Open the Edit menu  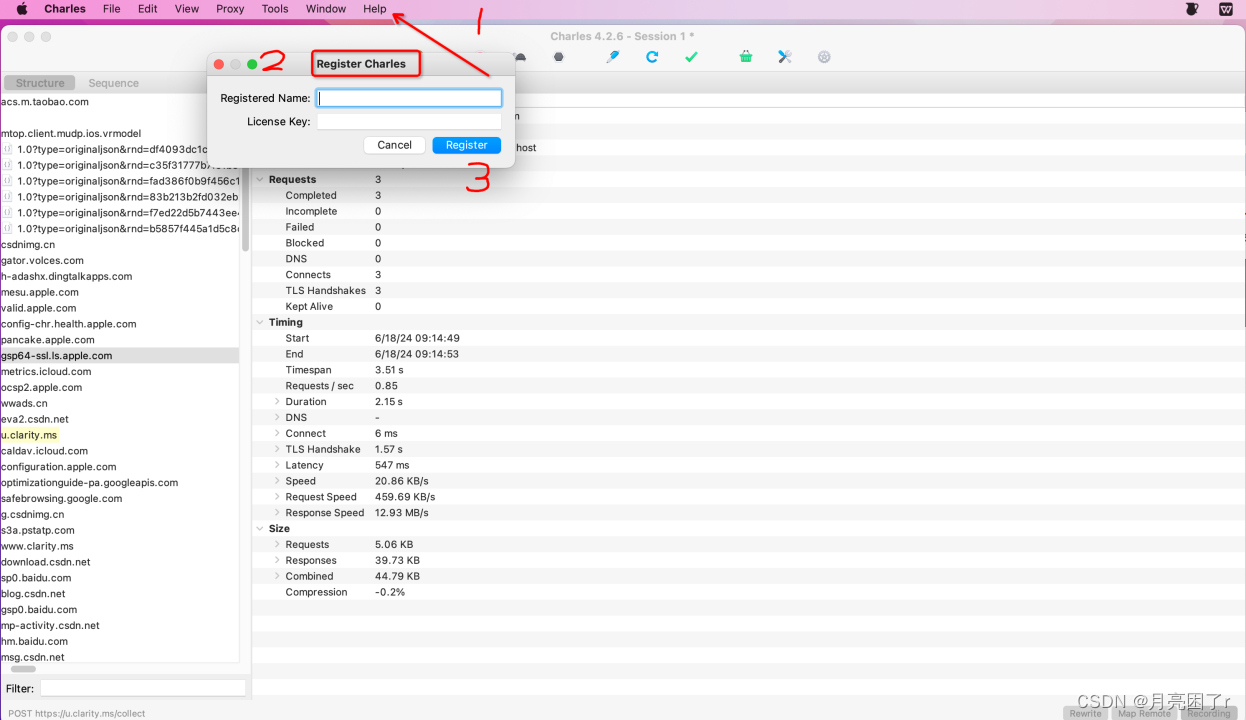coord(148,9)
